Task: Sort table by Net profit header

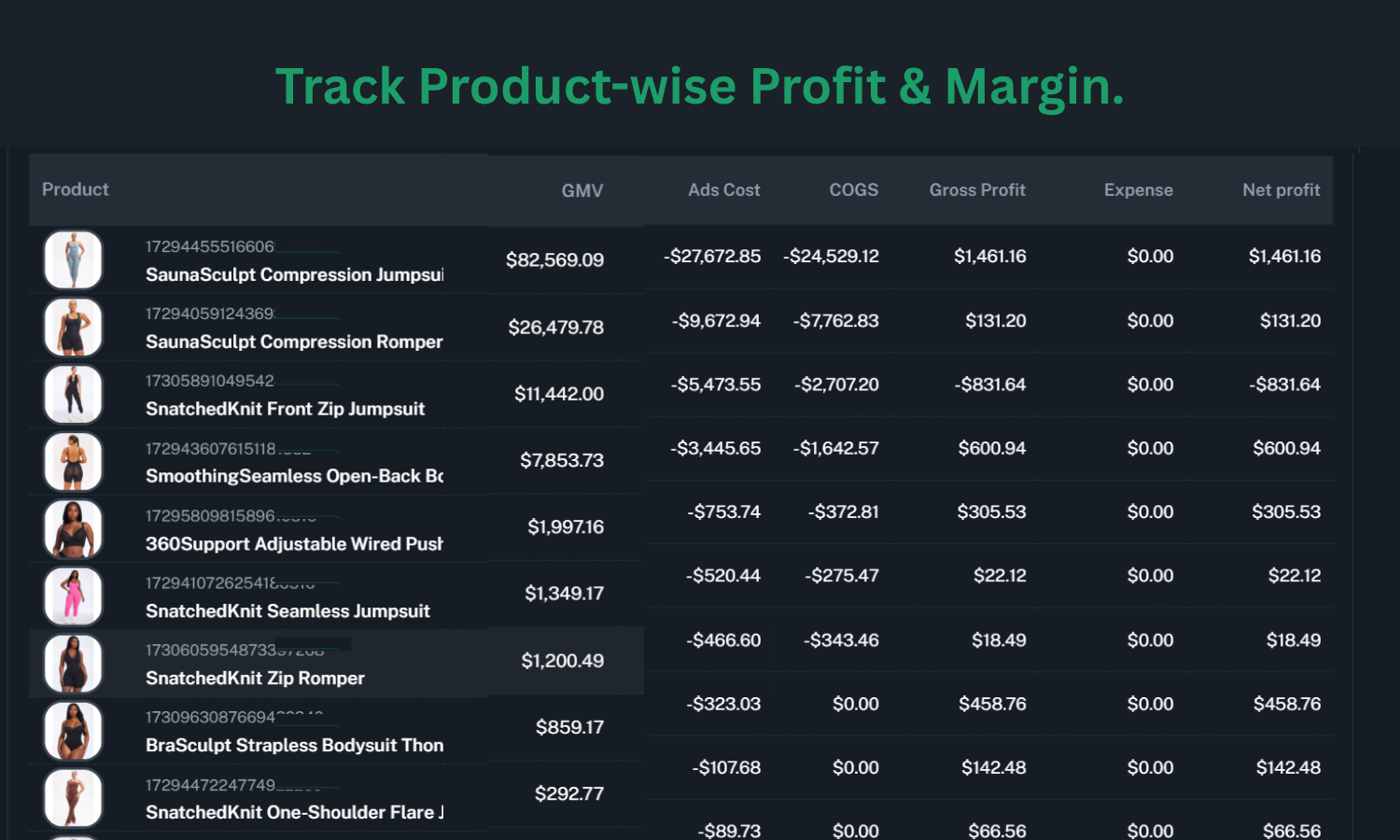Action: (1281, 189)
